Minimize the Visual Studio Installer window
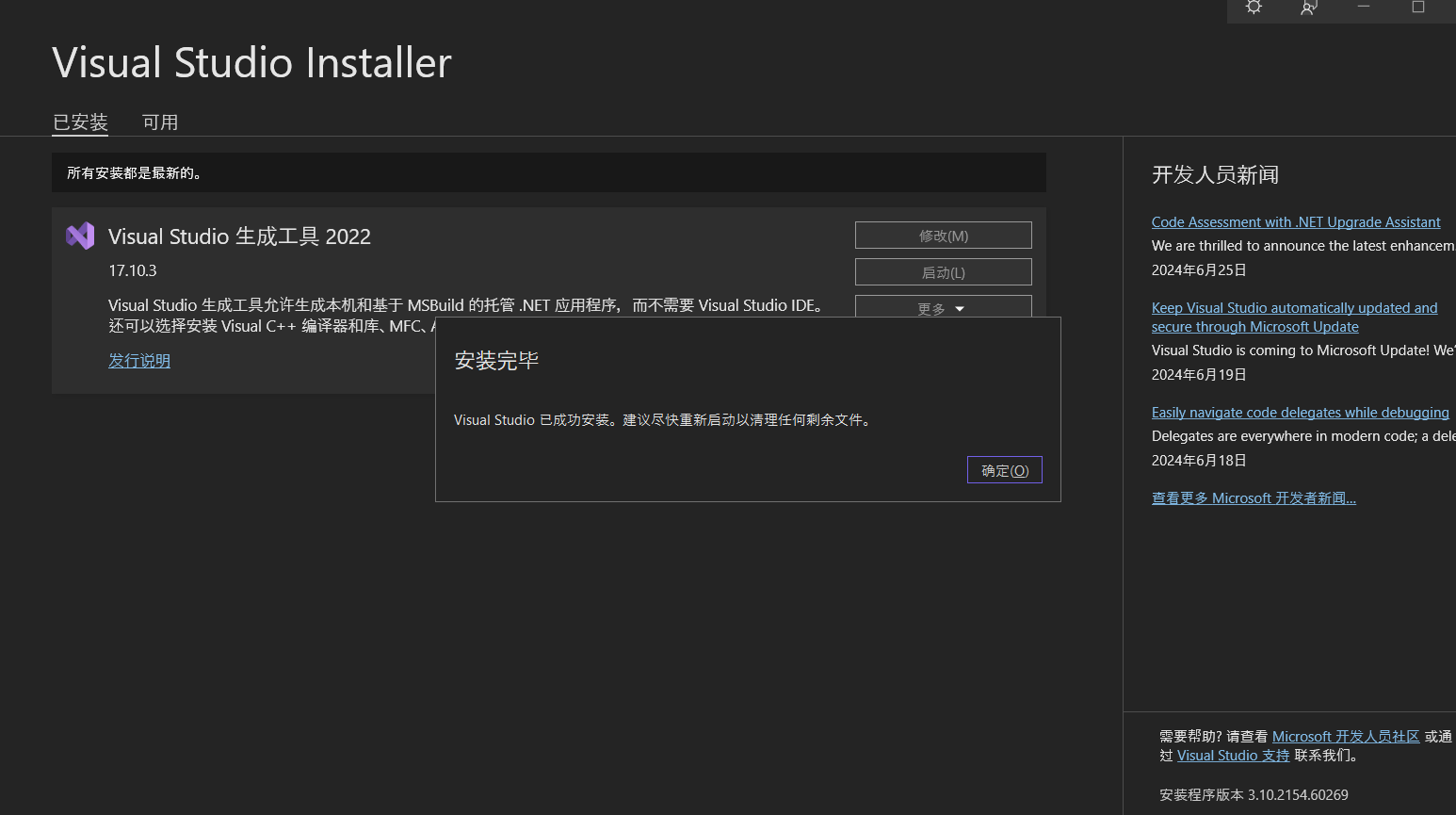The image size is (1456, 815). [1363, 8]
